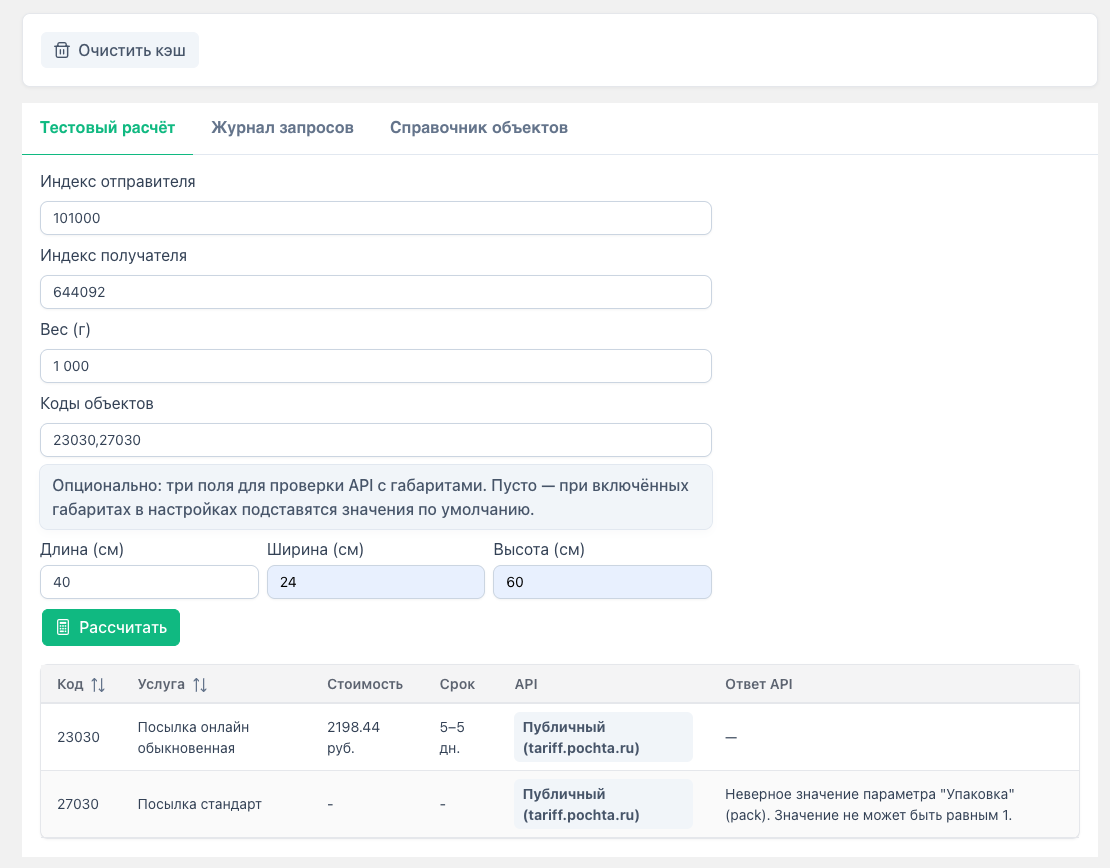Open the Справочник объектов tab

point(479,128)
